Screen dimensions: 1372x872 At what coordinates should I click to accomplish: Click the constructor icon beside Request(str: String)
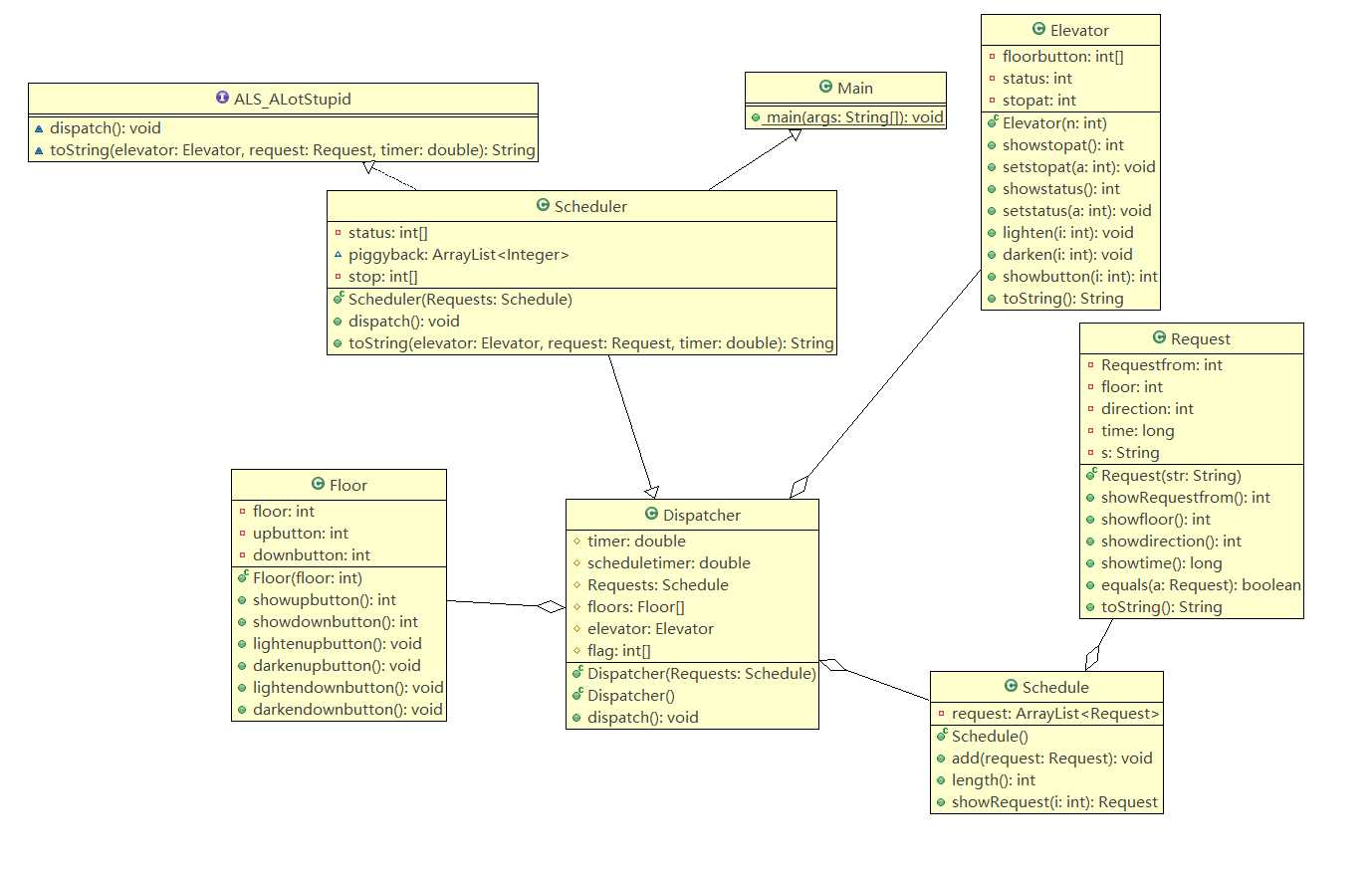[1091, 474]
